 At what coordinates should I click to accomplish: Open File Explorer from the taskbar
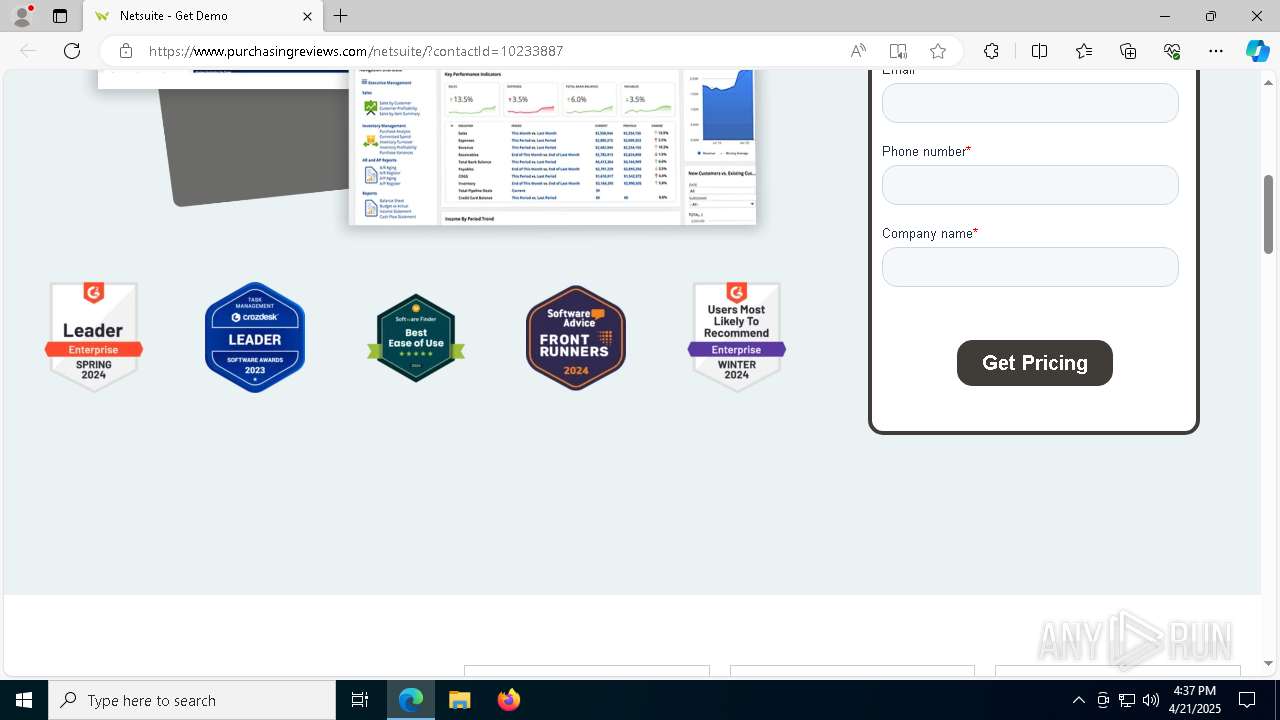coord(459,700)
